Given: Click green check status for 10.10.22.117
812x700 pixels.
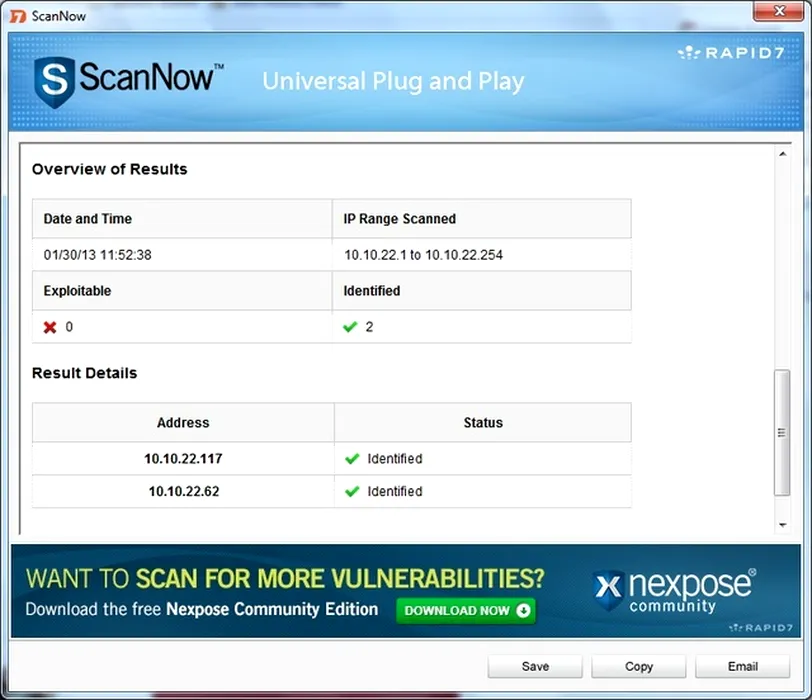Looking at the screenshot, I should [352, 459].
